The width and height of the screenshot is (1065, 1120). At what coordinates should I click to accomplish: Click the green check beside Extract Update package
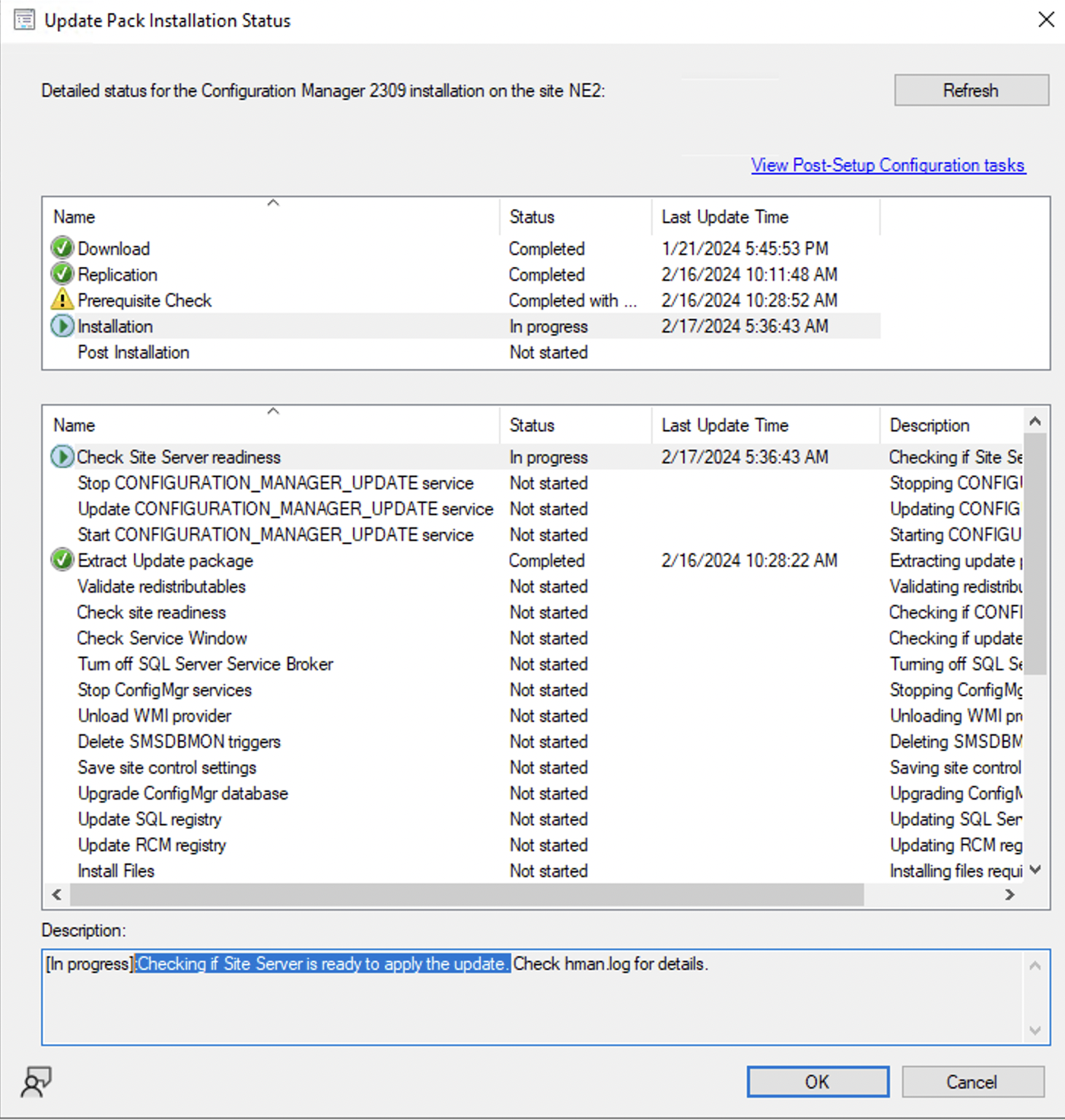[62, 560]
